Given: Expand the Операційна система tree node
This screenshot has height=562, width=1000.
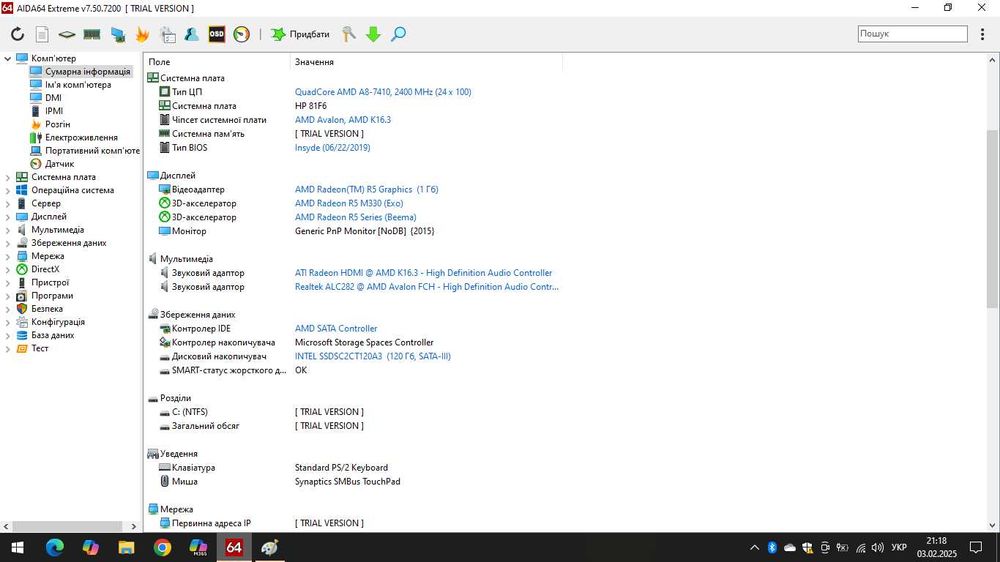Looking at the screenshot, I should coord(8,190).
